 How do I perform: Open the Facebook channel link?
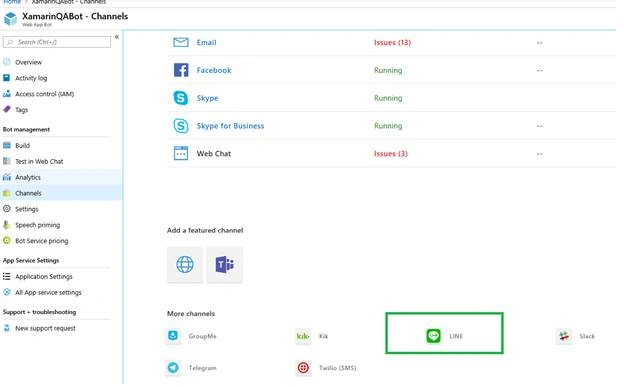click(214, 70)
